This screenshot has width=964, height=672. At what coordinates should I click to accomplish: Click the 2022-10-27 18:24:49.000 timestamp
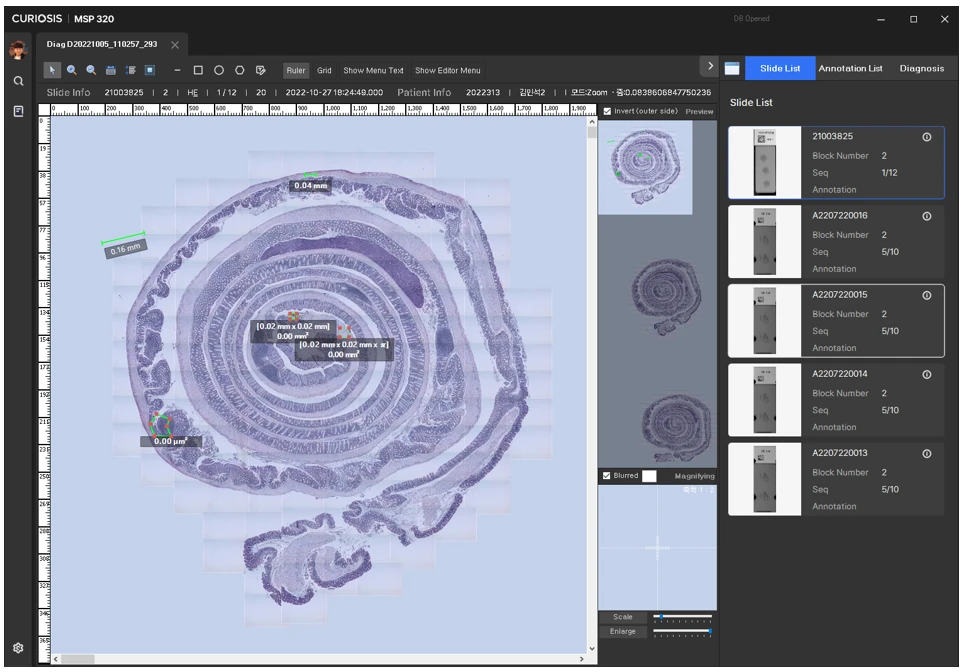point(334,92)
